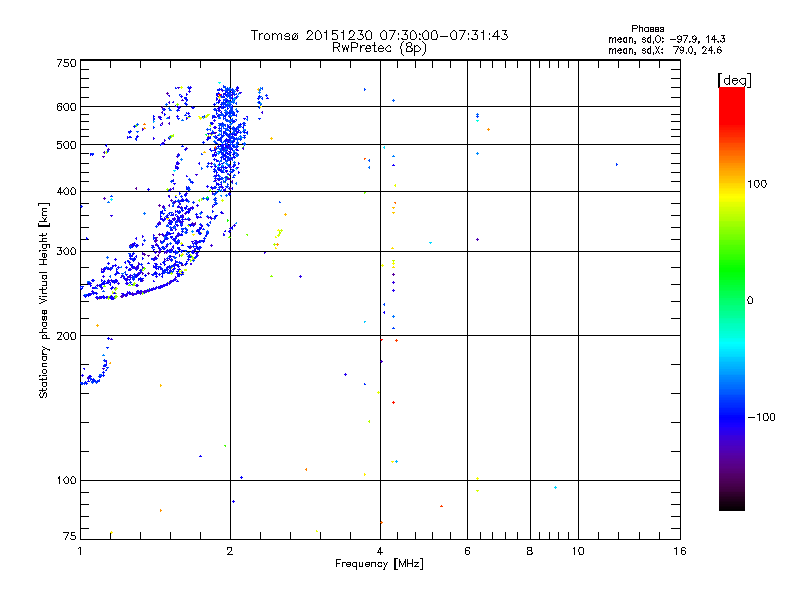Click the x-axis tick label '16'
This screenshot has width=800, height=600.
(x=680, y=551)
